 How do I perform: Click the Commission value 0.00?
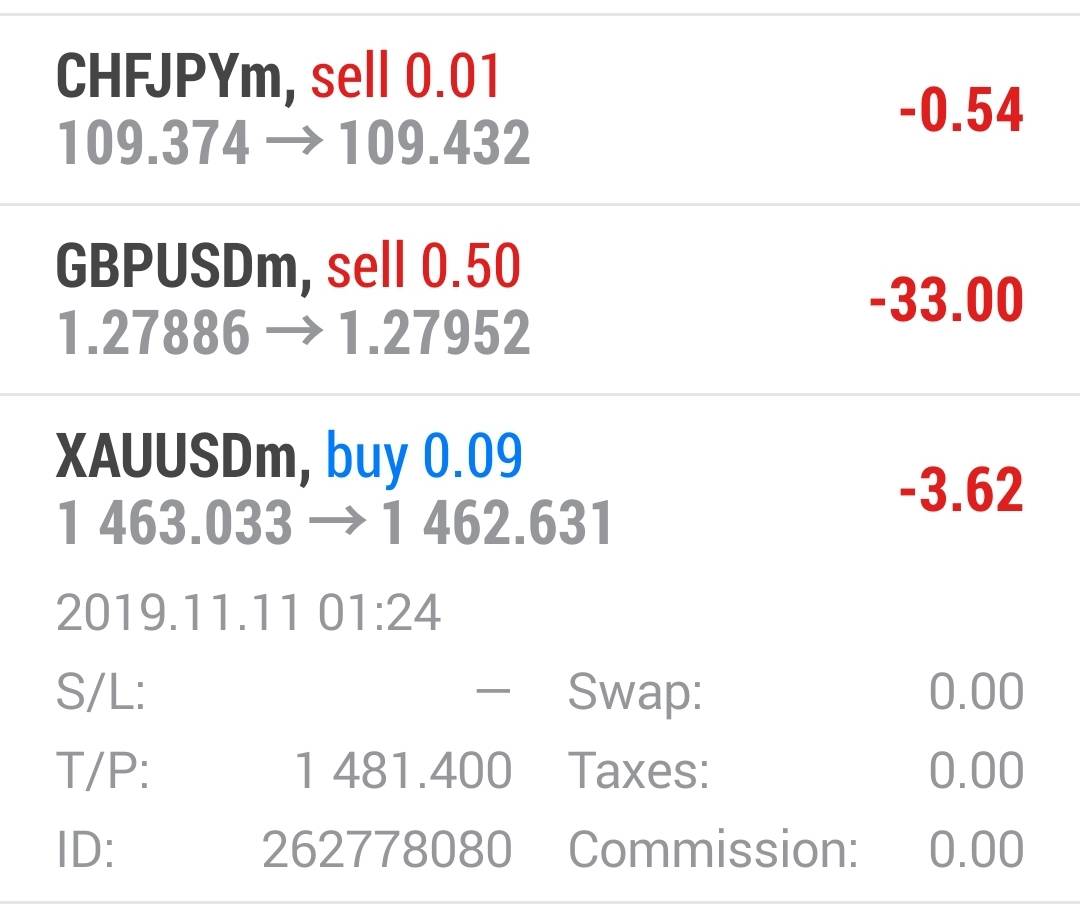coord(975,850)
